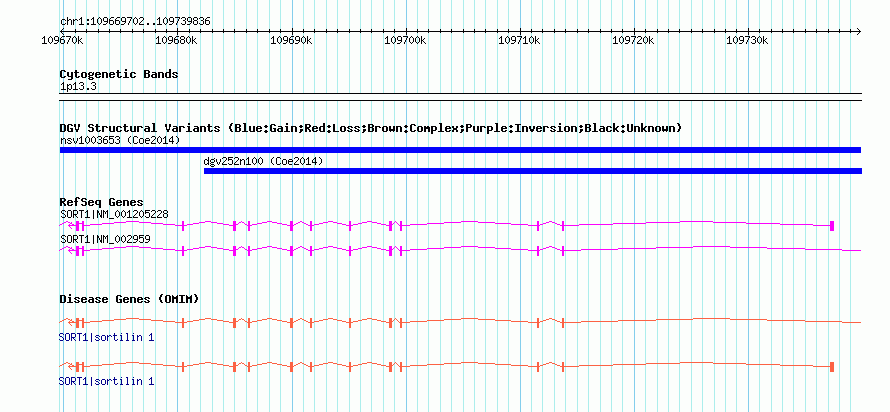The image size is (890, 412).
Task: Click the nsv1003653 blue gain variant bar
Action: coord(460,150)
